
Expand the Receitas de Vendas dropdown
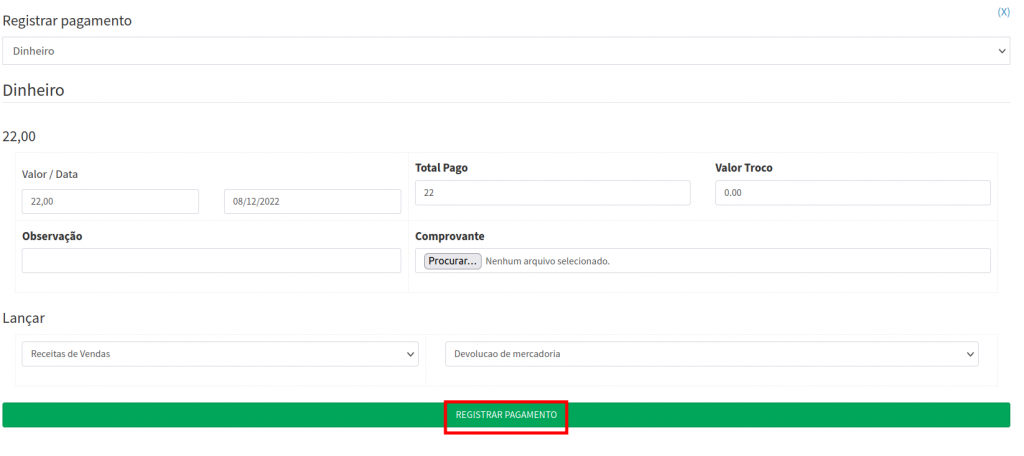220,354
